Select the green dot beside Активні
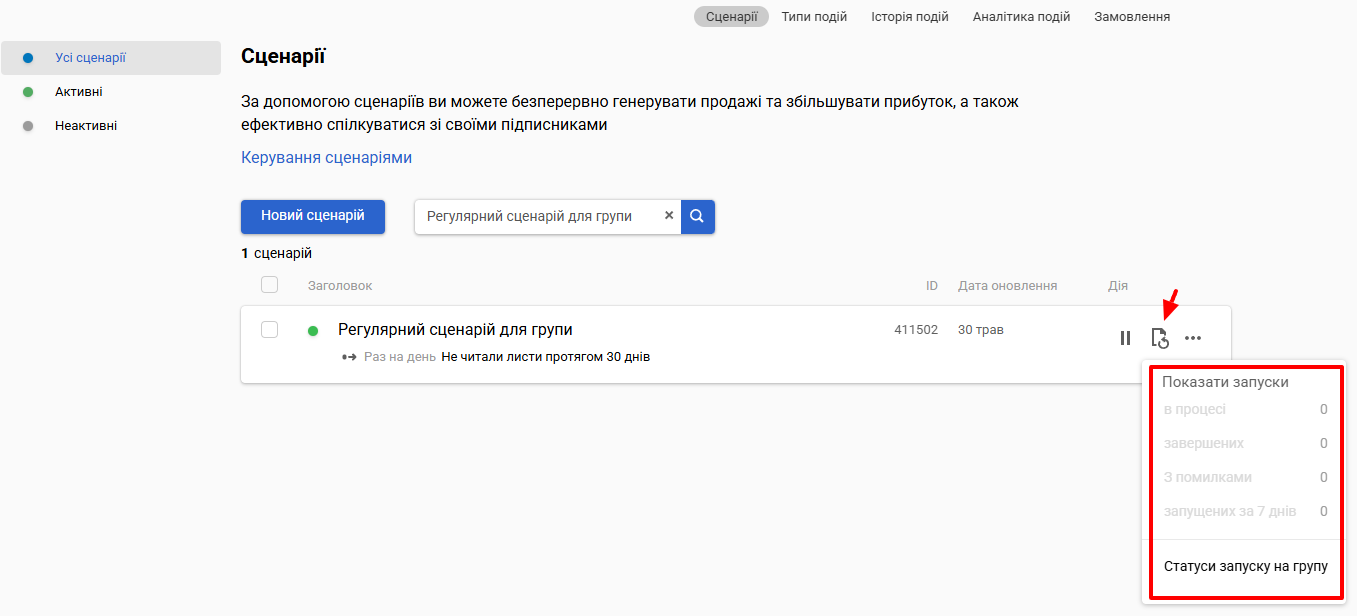1357x616 pixels. tap(28, 92)
